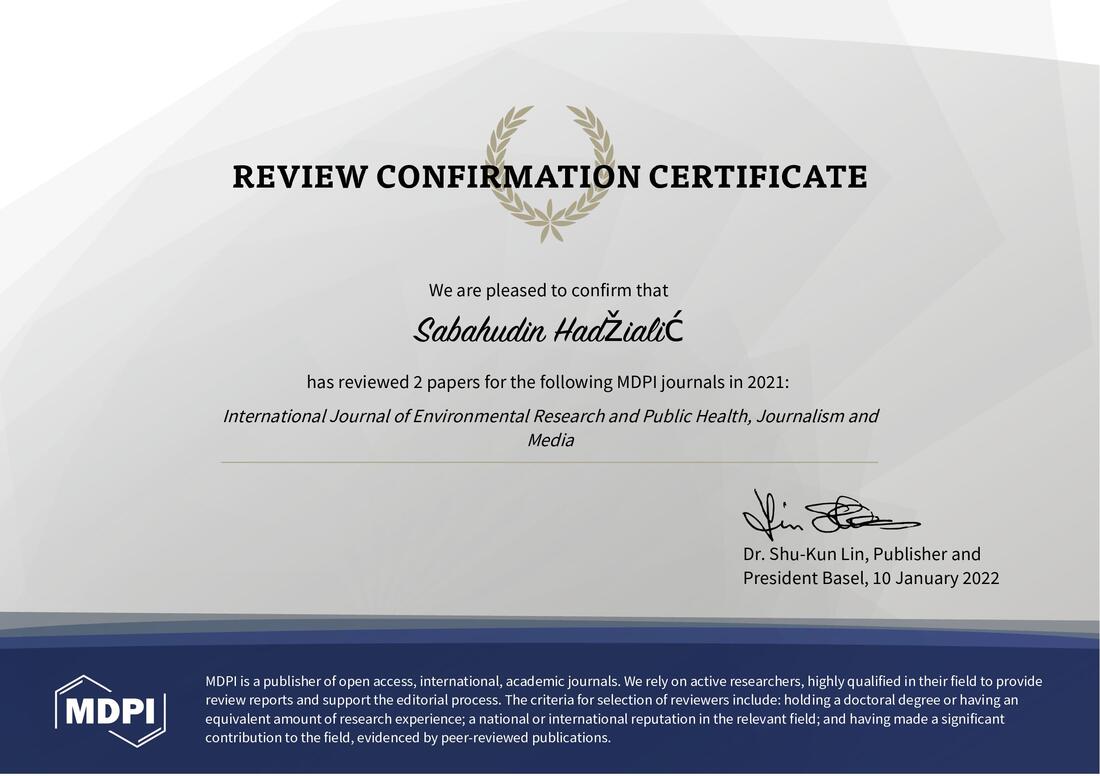The width and height of the screenshot is (1100, 776).
Task: Click 'Dr. Shu-Kun Lin, Publisher and' line
Action: coord(862,554)
